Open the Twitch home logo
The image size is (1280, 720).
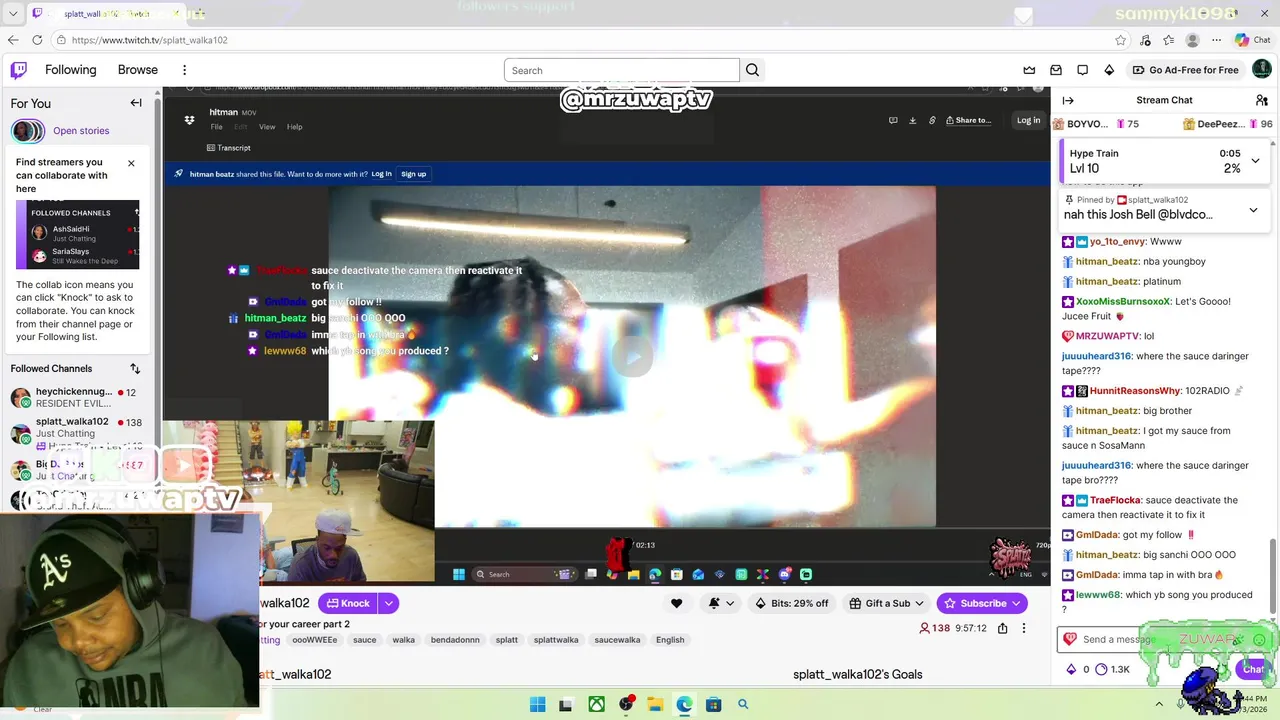coord(19,70)
